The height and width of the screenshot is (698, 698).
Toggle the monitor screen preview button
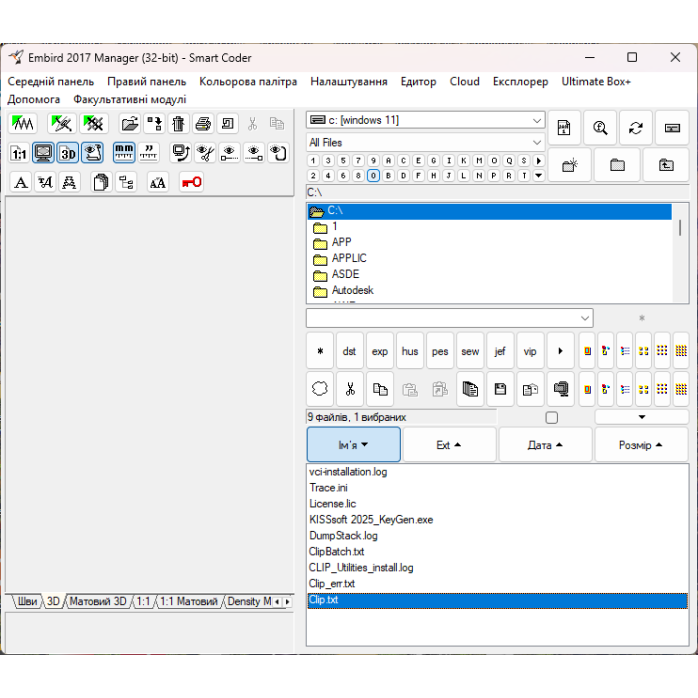click(x=43, y=153)
